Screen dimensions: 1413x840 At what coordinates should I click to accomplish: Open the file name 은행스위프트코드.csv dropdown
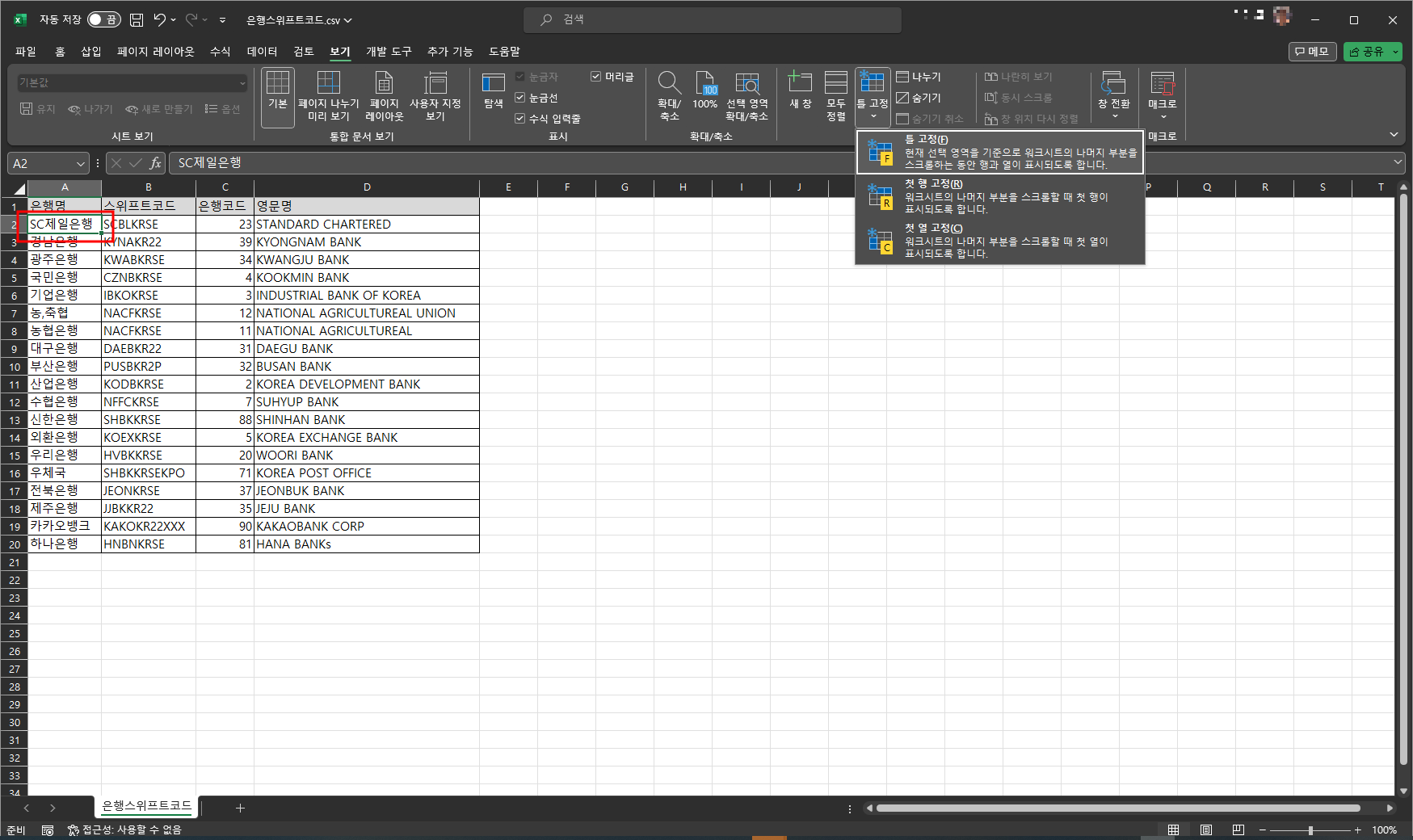[299, 20]
